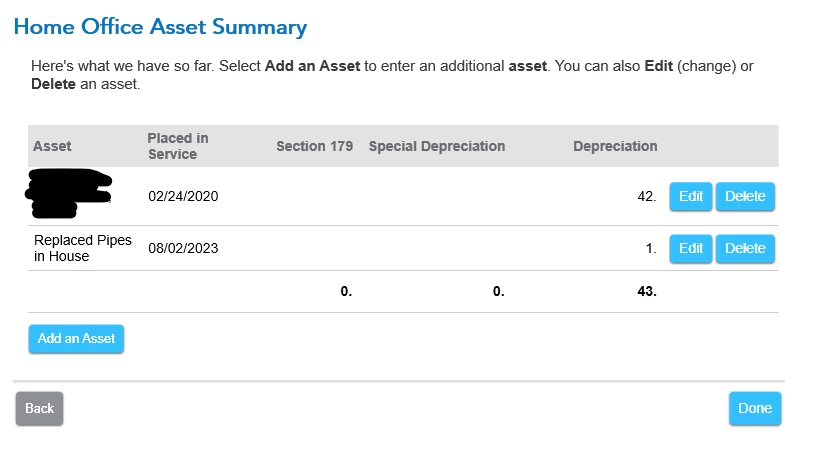The height and width of the screenshot is (470, 825).
Task: Click the Home Office Asset Summary heading
Action: pos(160,27)
